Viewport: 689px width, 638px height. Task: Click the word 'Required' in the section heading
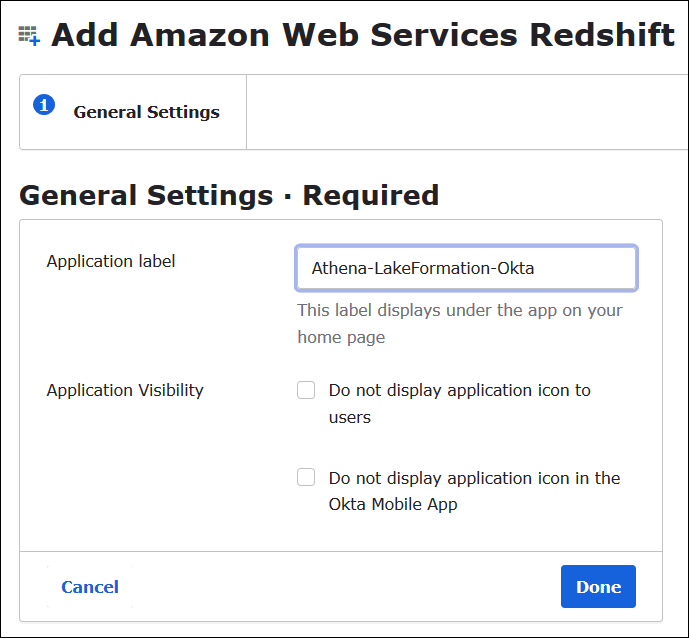pos(371,195)
